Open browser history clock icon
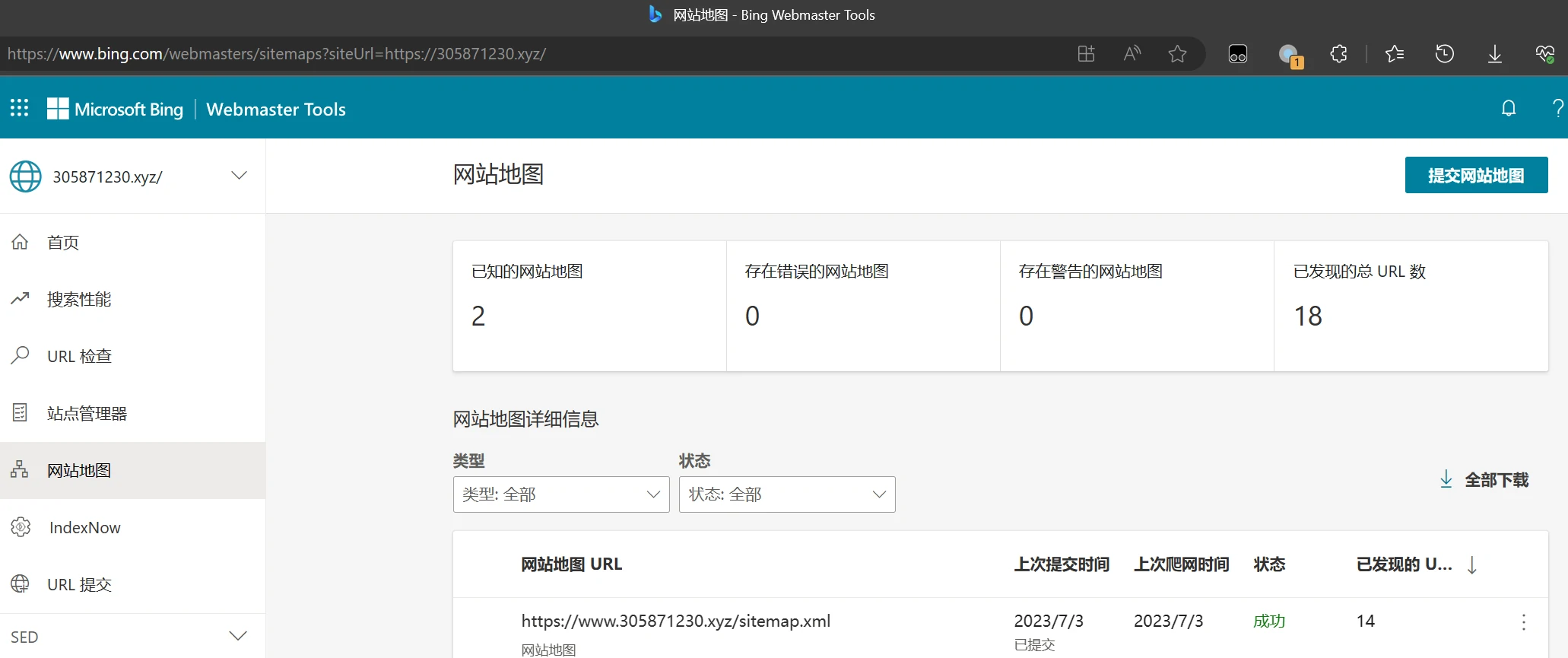The width and height of the screenshot is (1568, 658). 1444,54
